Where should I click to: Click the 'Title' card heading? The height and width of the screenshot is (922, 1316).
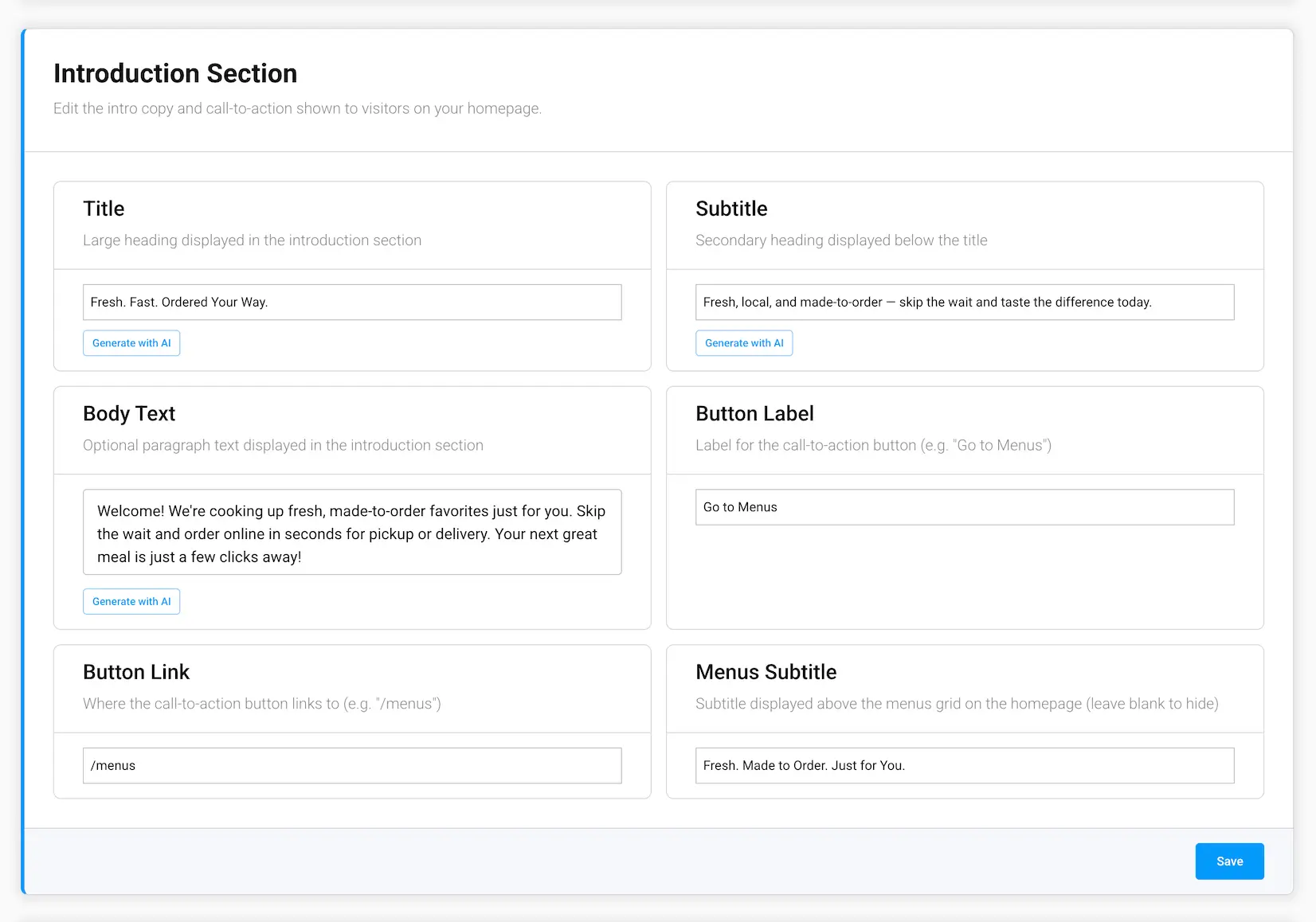(x=104, y=209)
